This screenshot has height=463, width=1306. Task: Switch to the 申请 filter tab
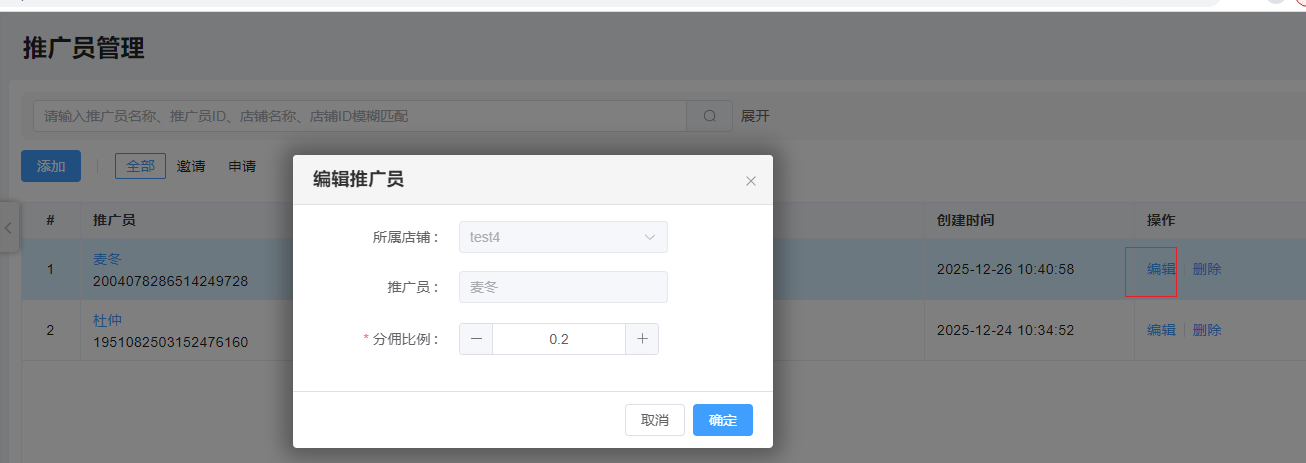(242, 166)
